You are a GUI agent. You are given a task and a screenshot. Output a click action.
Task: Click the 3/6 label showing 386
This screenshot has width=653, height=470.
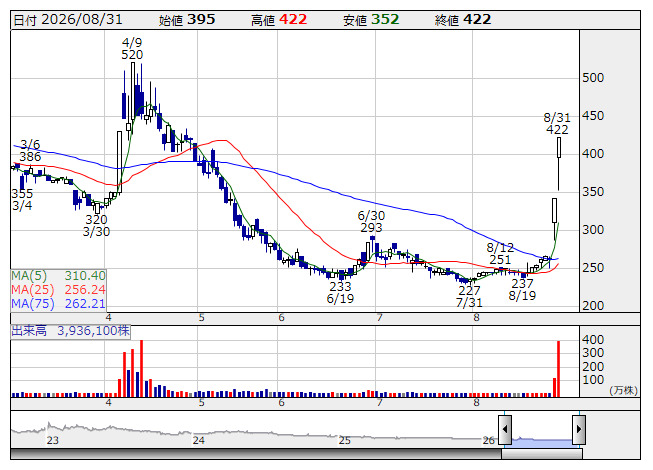[x=30, y=151]
